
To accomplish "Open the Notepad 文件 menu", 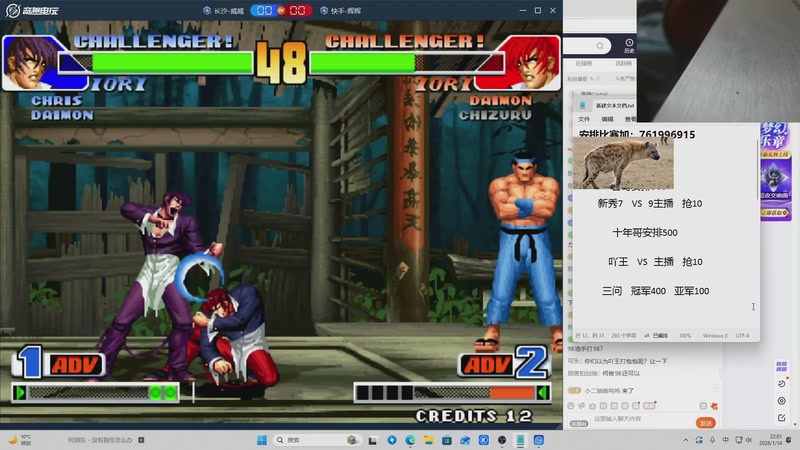I will [584, 119].
